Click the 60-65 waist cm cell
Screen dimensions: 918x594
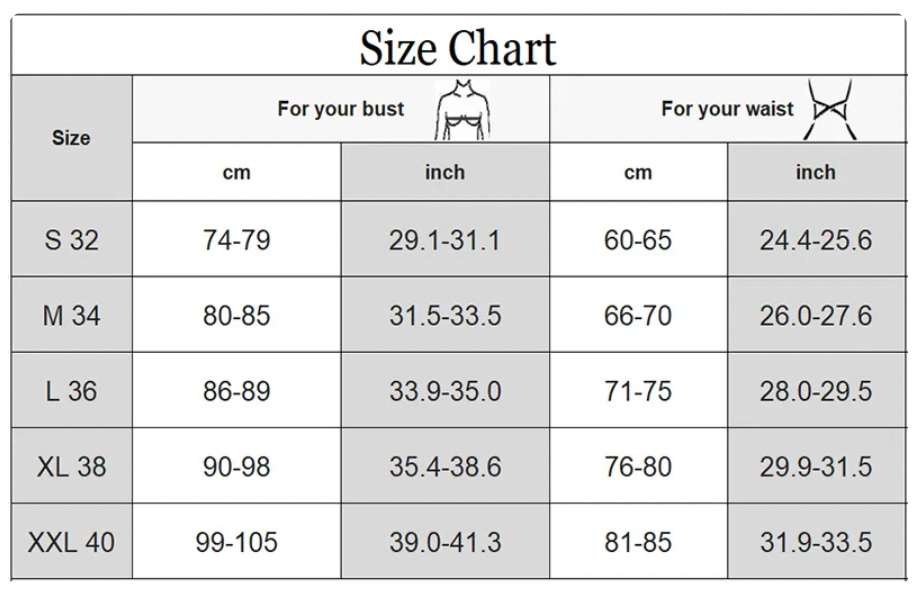[x=638, y=239]
